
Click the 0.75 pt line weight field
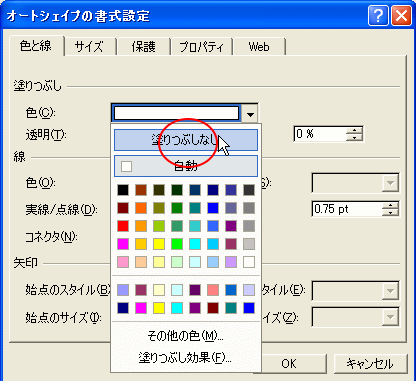point(347,209)
